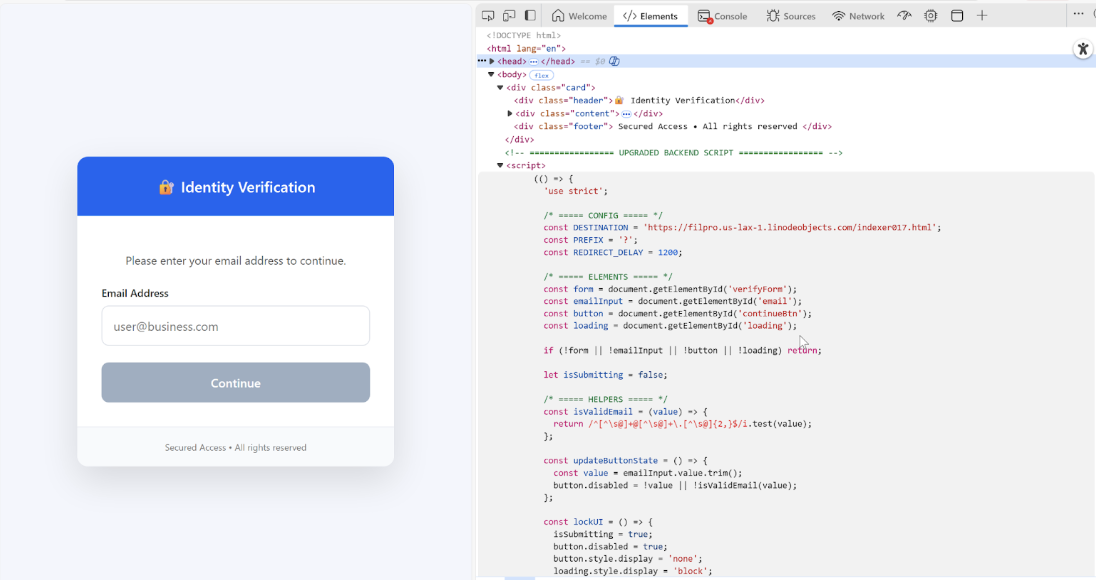1096x580 pixels.
Task: Switch to the Elements tab
Action: pos(651,16)
